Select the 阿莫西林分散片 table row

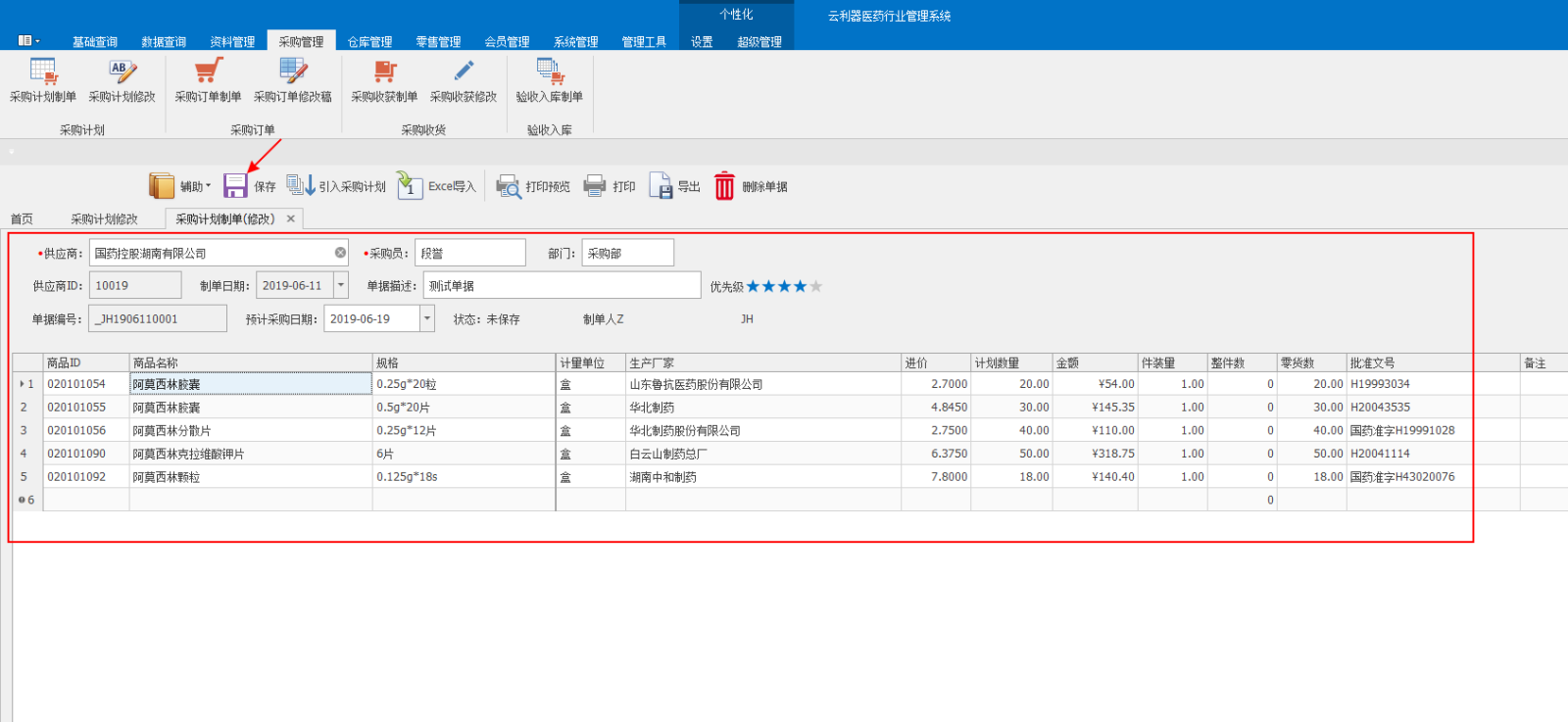(171, 430)
